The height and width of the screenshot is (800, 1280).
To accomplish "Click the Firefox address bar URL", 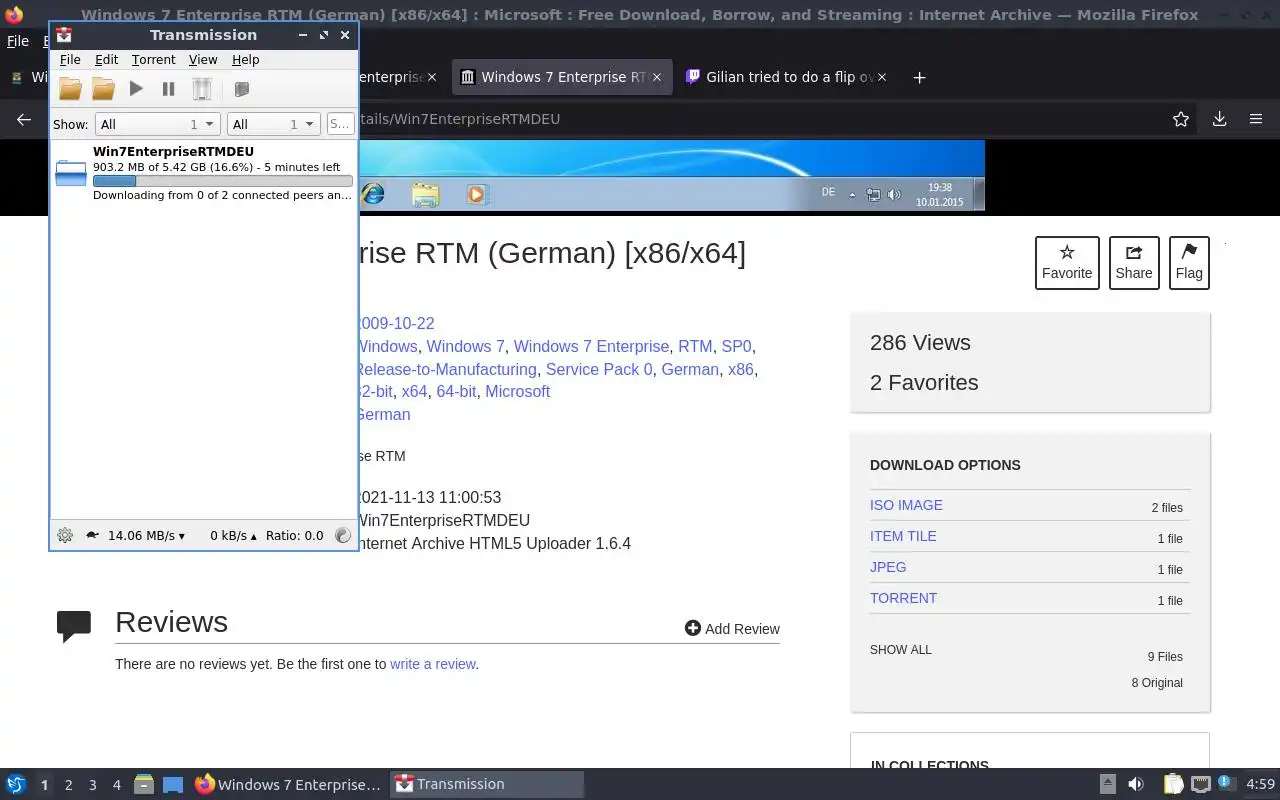I will (x=459, y=119).
